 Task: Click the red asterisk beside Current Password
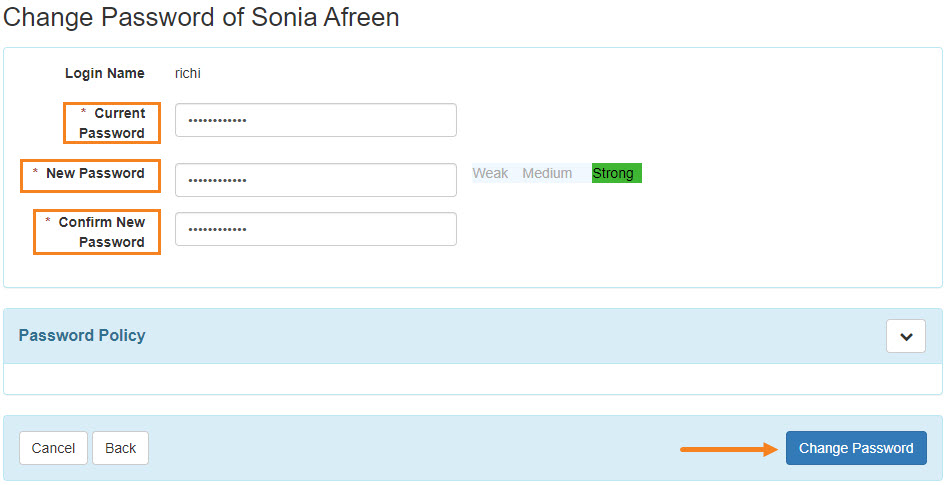tap(84, 113)
